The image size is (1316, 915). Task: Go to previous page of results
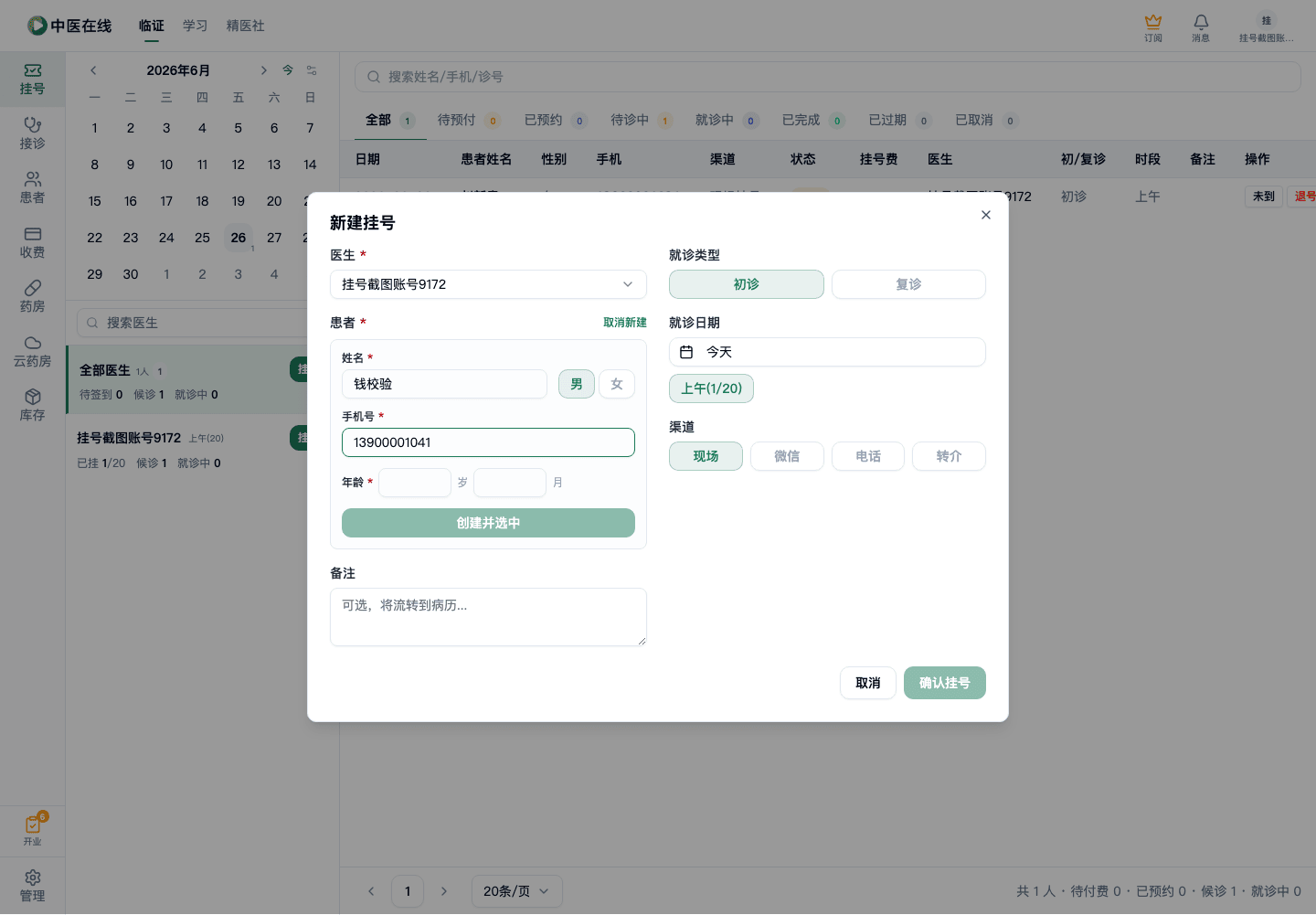tap(371, 891)
